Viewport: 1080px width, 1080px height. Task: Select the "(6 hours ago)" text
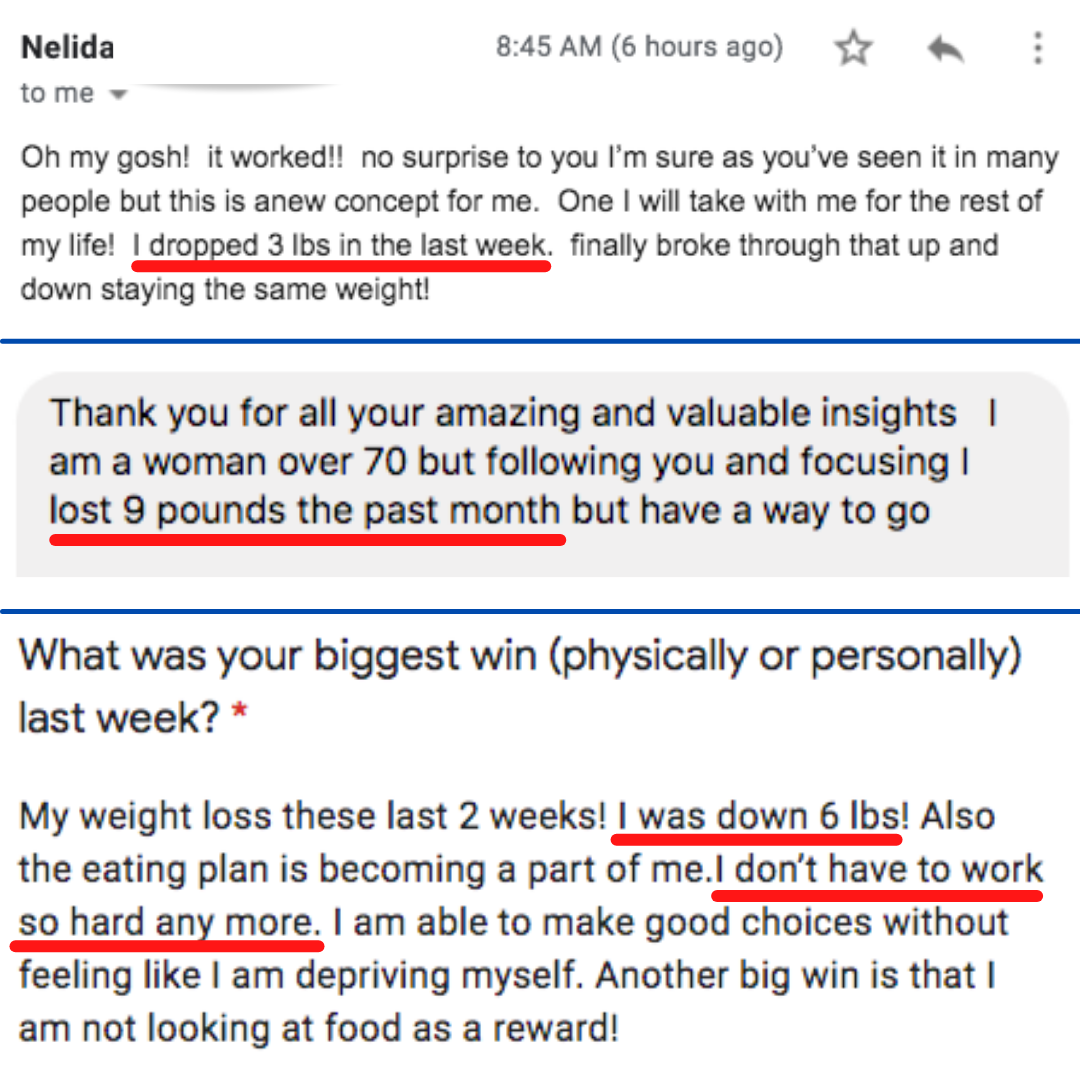pyautogui.click(x=697, y=47)
